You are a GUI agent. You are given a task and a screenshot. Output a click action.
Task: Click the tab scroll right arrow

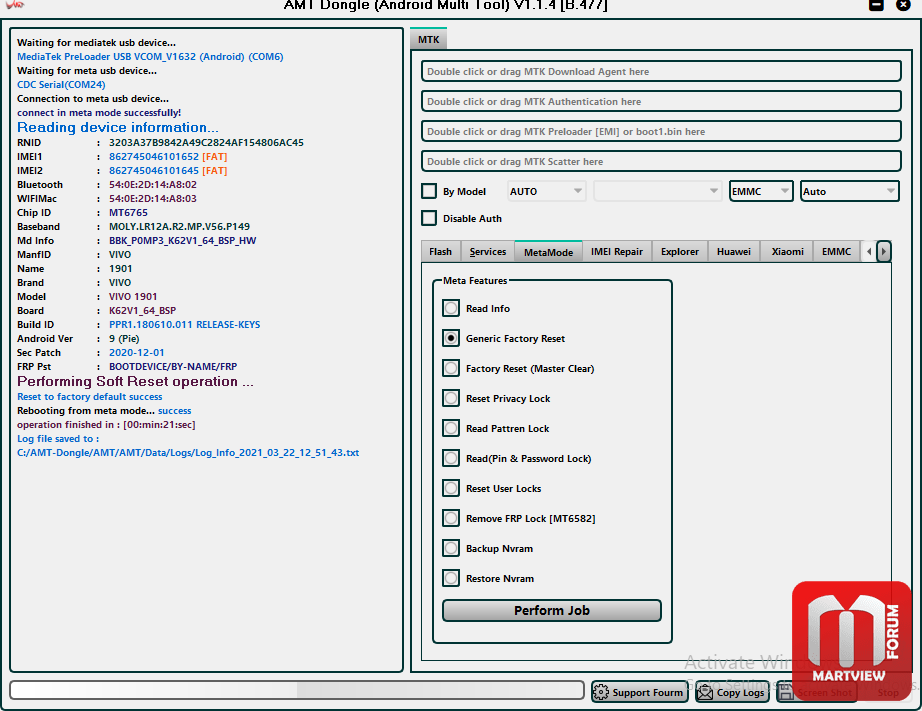point(883,252)
